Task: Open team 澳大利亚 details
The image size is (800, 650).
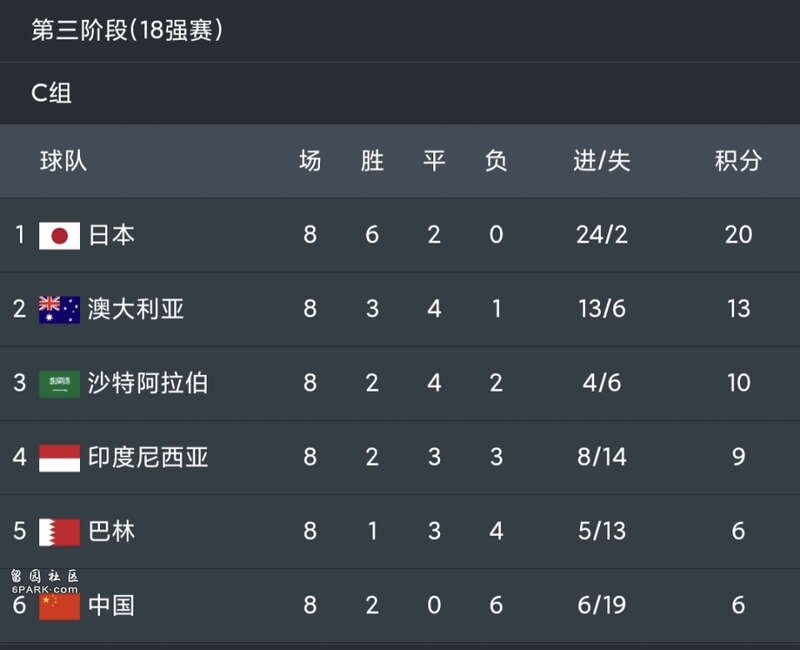Action: click(x=136, y=309)
